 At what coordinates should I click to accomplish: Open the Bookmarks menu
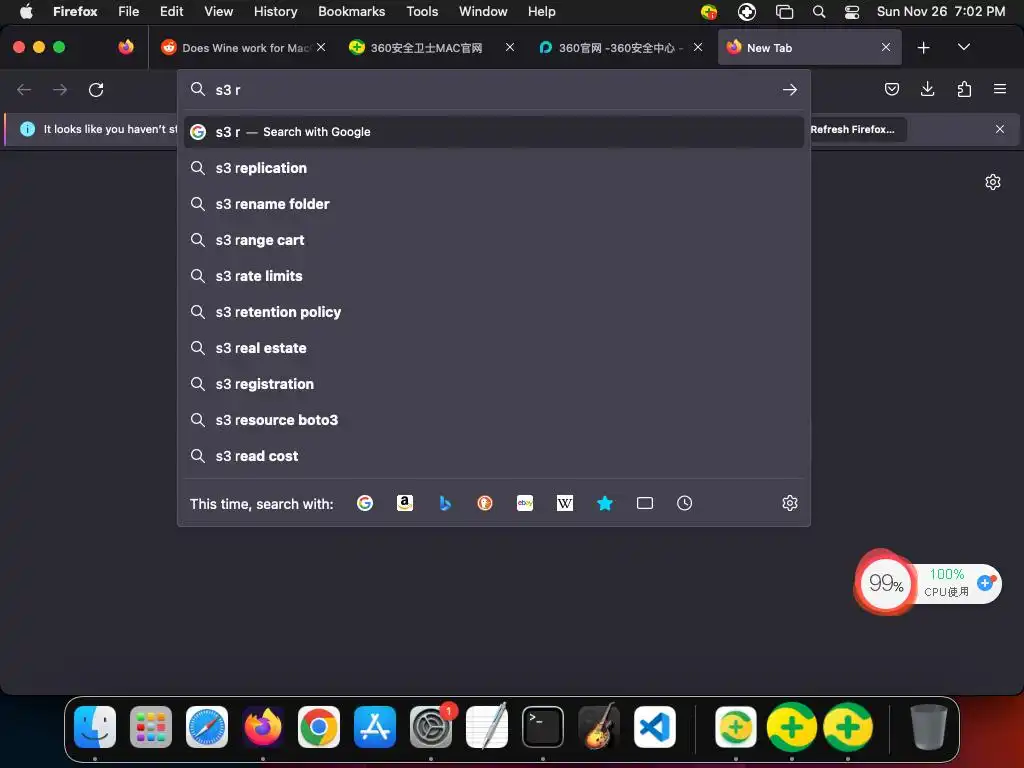(x=351, y=12)
